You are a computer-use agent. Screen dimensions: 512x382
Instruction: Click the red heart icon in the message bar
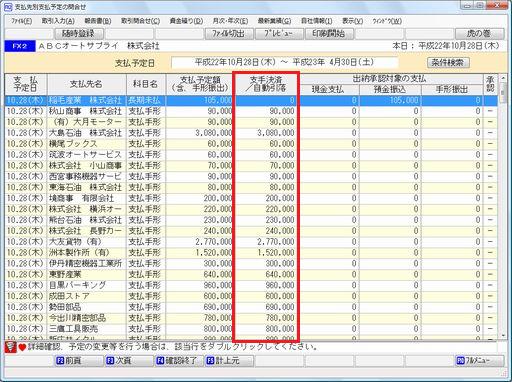click(x=22, y=348)
